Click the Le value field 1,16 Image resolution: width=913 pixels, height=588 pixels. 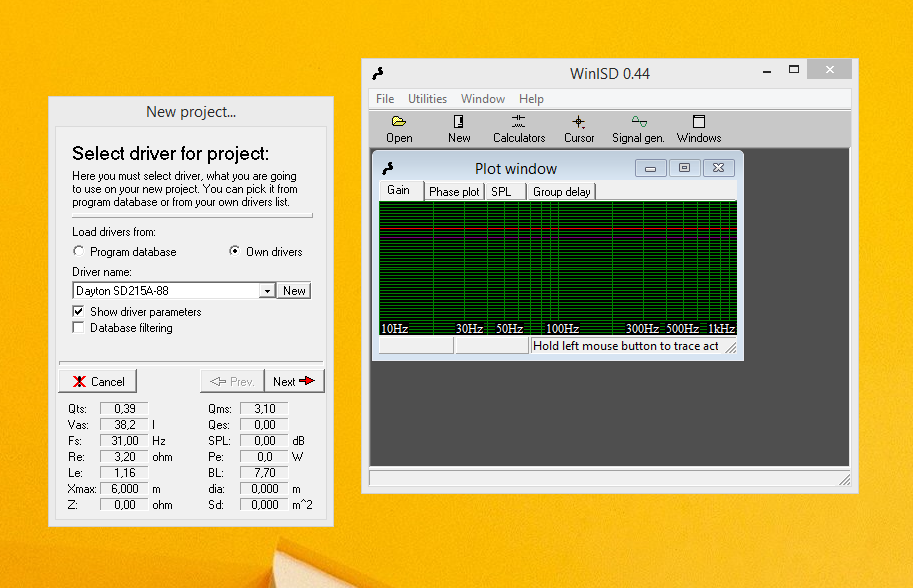[124, 472]
